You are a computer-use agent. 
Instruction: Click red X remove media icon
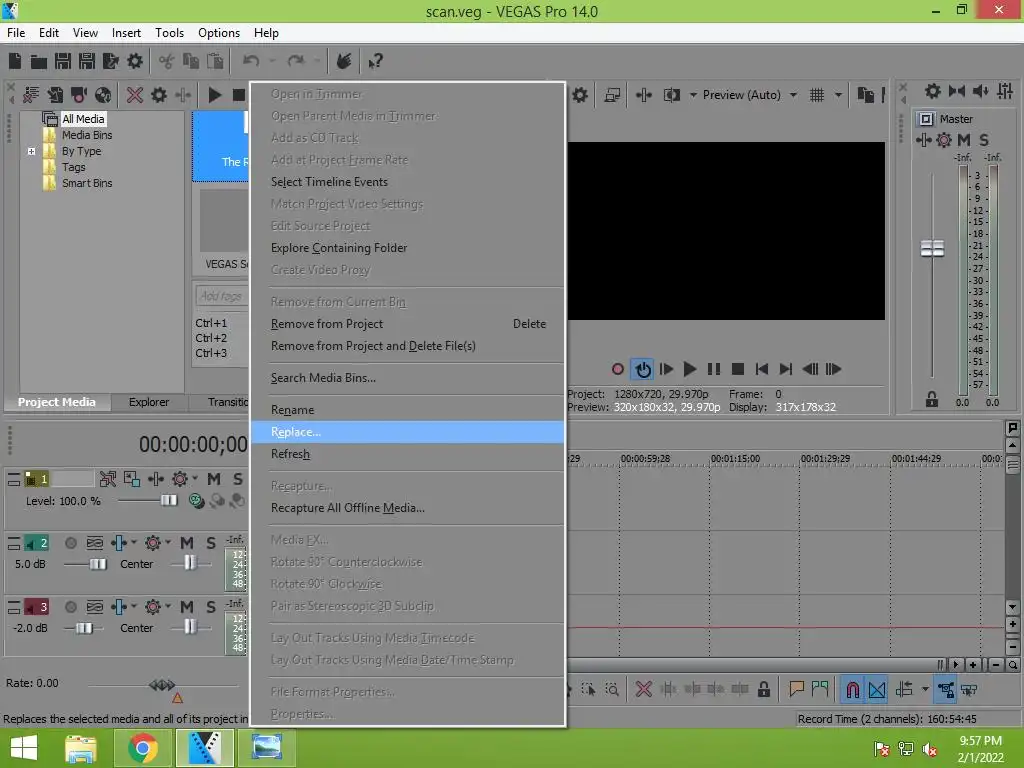point(135,95)
